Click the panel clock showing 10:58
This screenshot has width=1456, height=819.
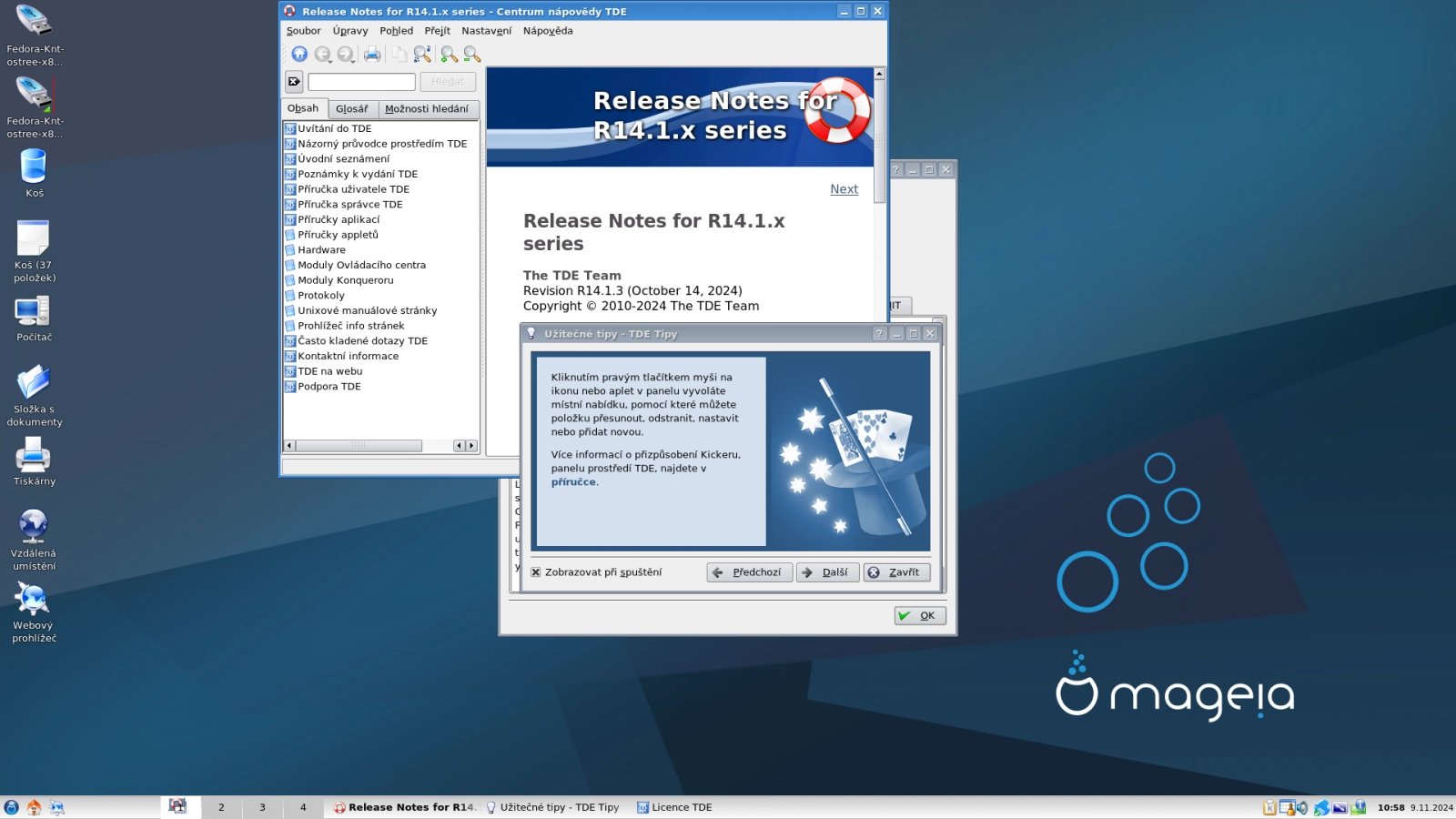coord(1390,807)
